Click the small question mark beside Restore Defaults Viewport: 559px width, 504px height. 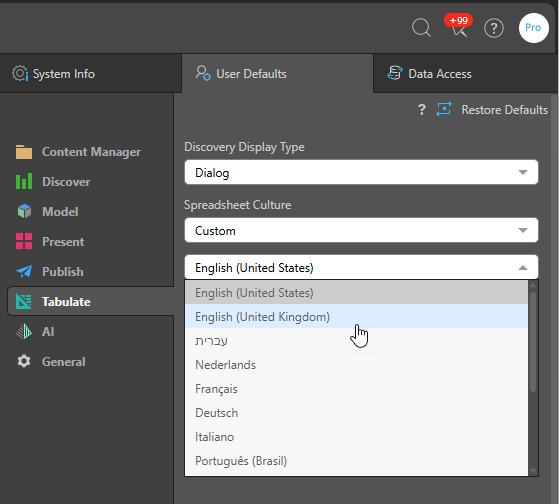pos(422,109)
